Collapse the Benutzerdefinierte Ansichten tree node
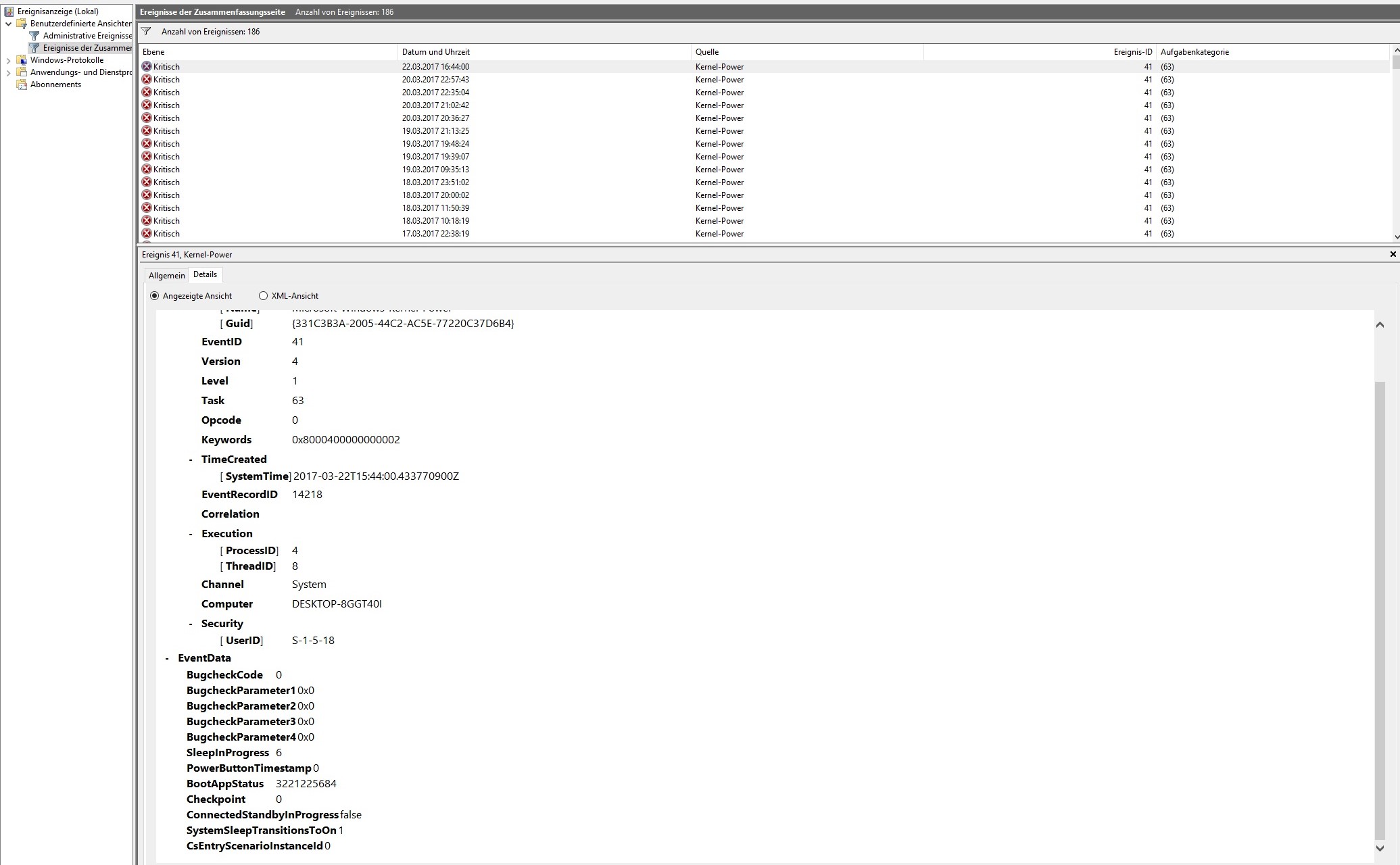 point(9,24)
